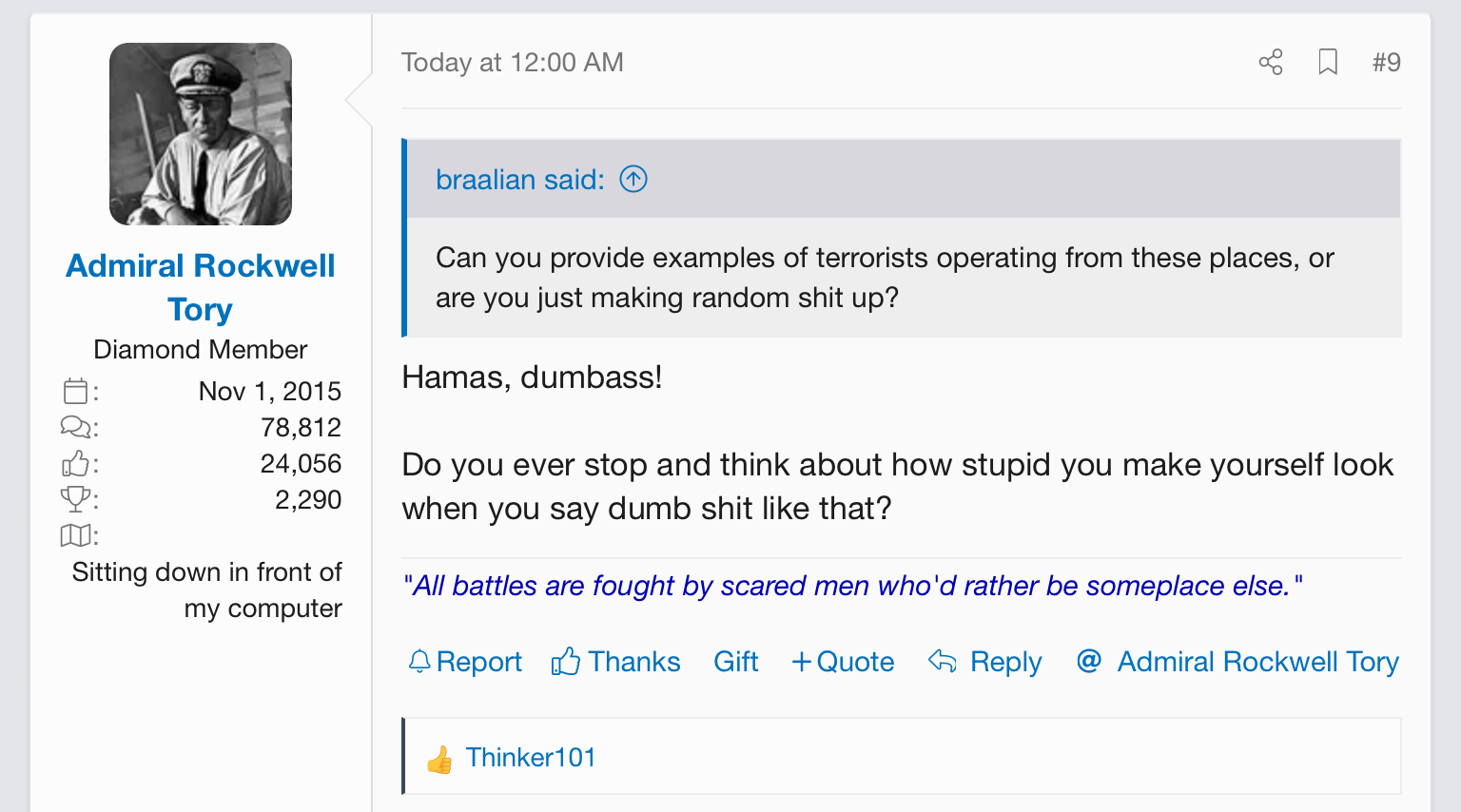Open Admiral Rockwell Tory's avatar
This screenshot has height=812, width=1461.
(x=201, y=134)
